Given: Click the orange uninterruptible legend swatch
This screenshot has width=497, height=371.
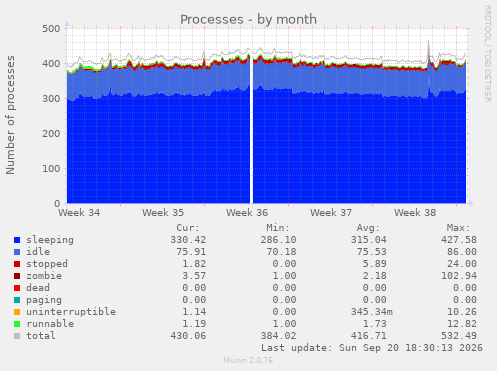Looking at the screenshot, I should tap(17, 312).
